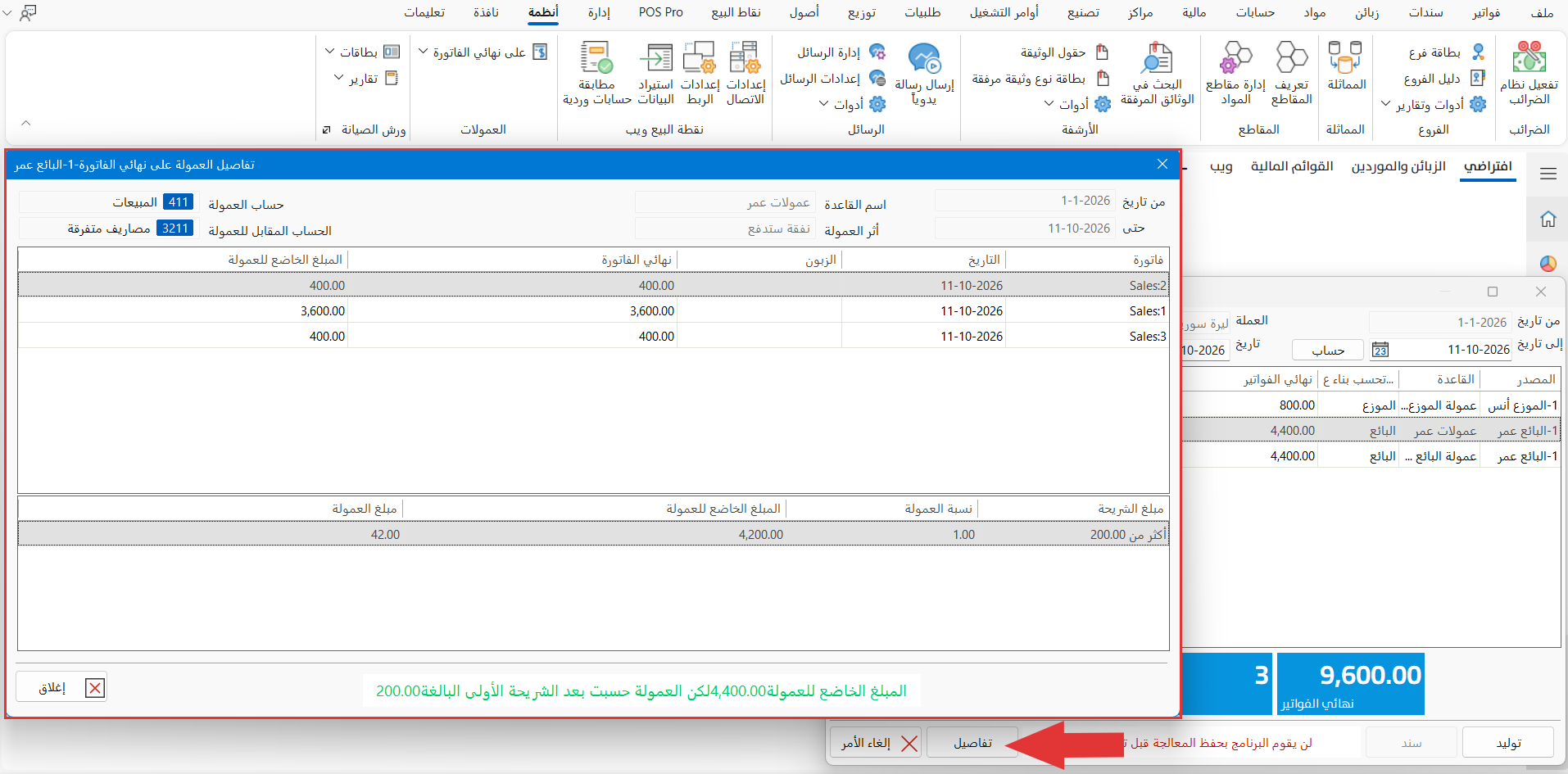Viewport: 1568px width, 774px height.
Task: Click the حساب button in back window
Action: (1328, 351)
